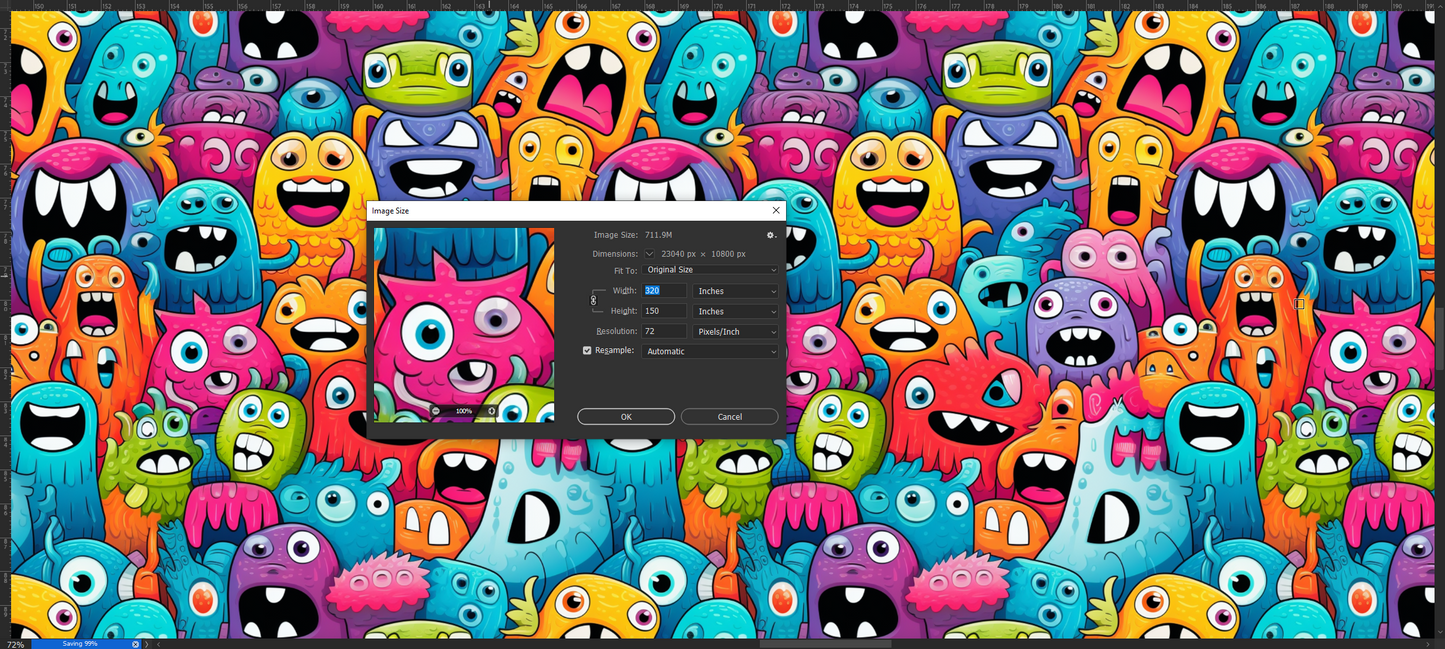This screenshot has height=649, width=1445.
Task: Expand the Dimensions units chevron
Action: [x=649, y=253]
